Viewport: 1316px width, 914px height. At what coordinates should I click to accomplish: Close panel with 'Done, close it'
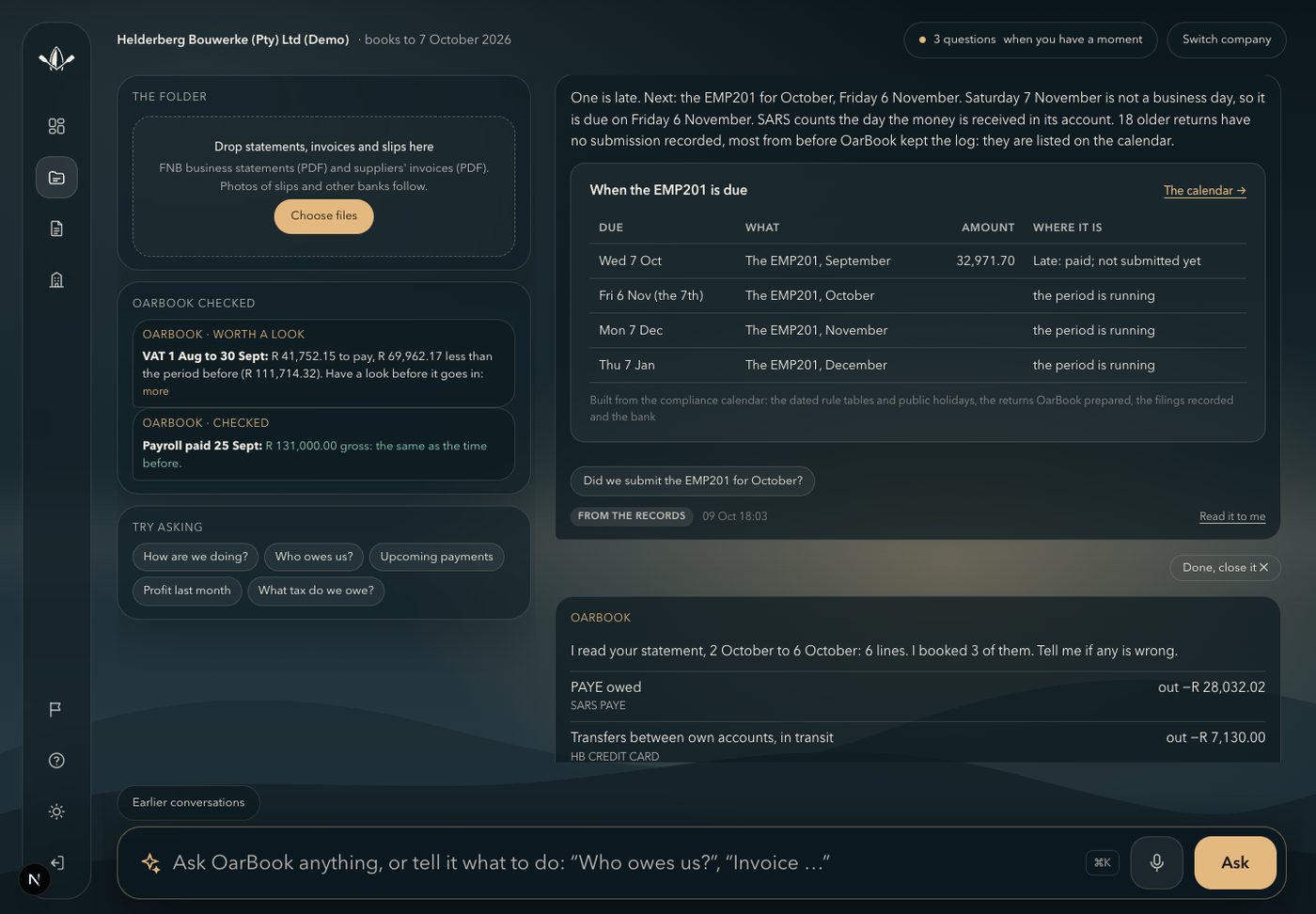(x=1226, y=568)
